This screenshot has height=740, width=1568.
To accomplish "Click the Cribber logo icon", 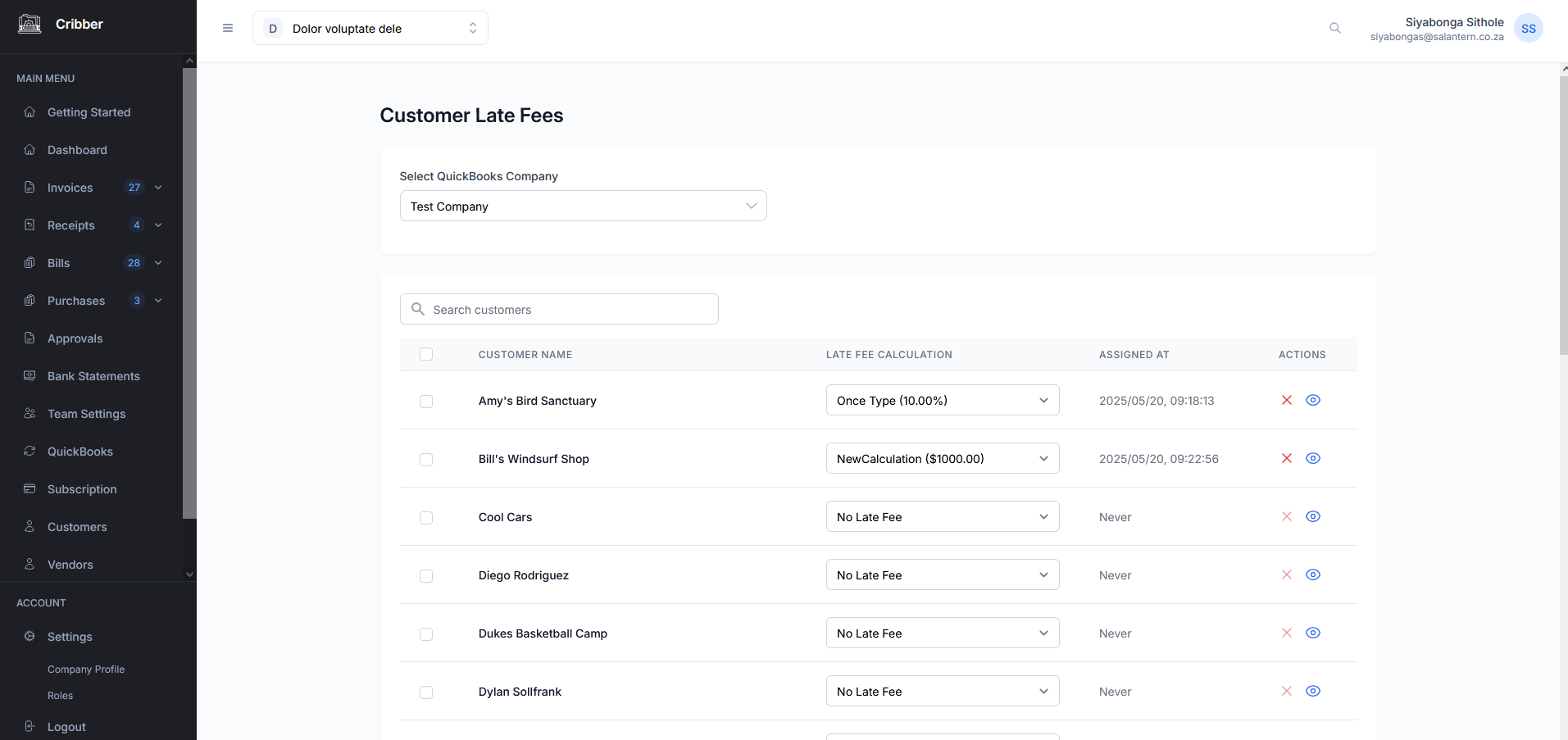I will click(x=30, y=24).
